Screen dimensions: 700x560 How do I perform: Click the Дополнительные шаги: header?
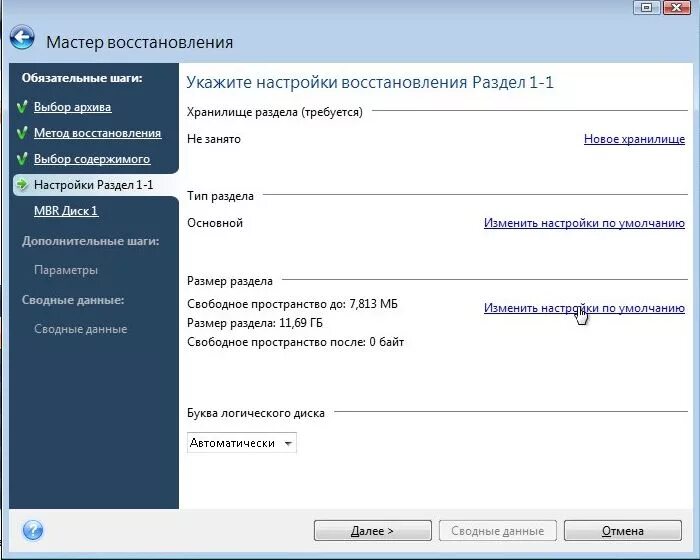coord(91,241)
